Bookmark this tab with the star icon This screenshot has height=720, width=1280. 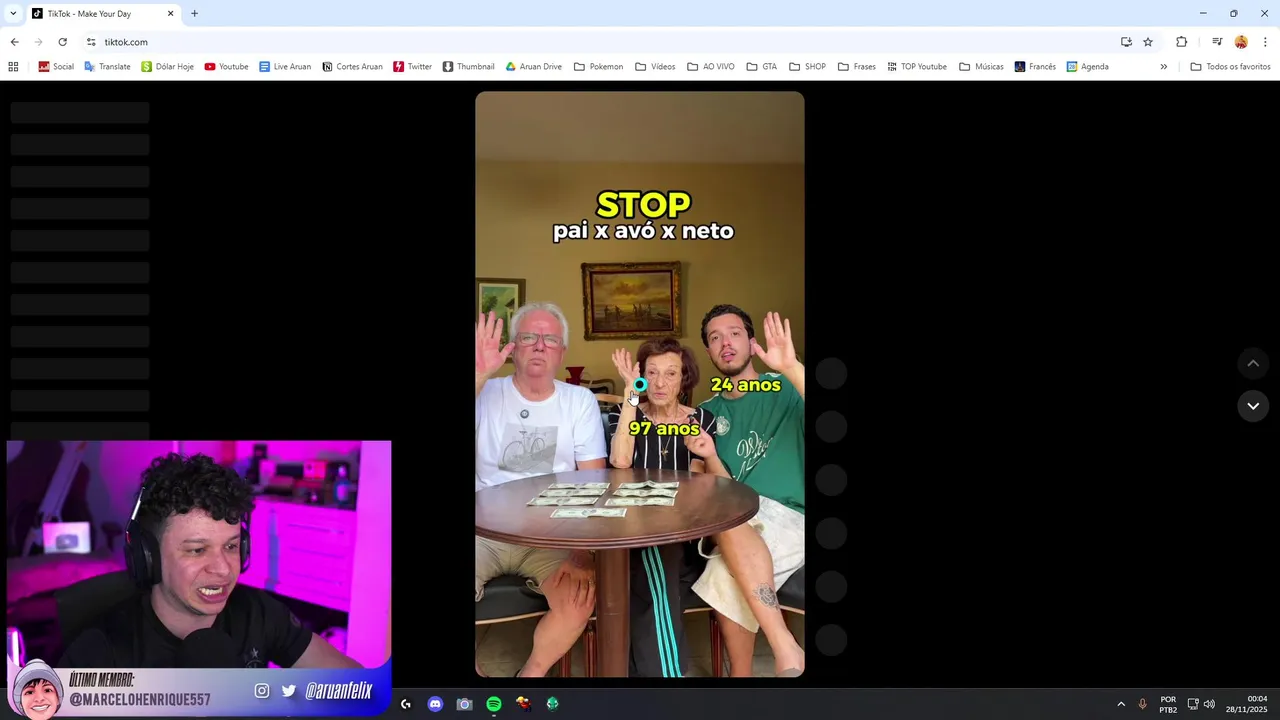coord(1148,42)
